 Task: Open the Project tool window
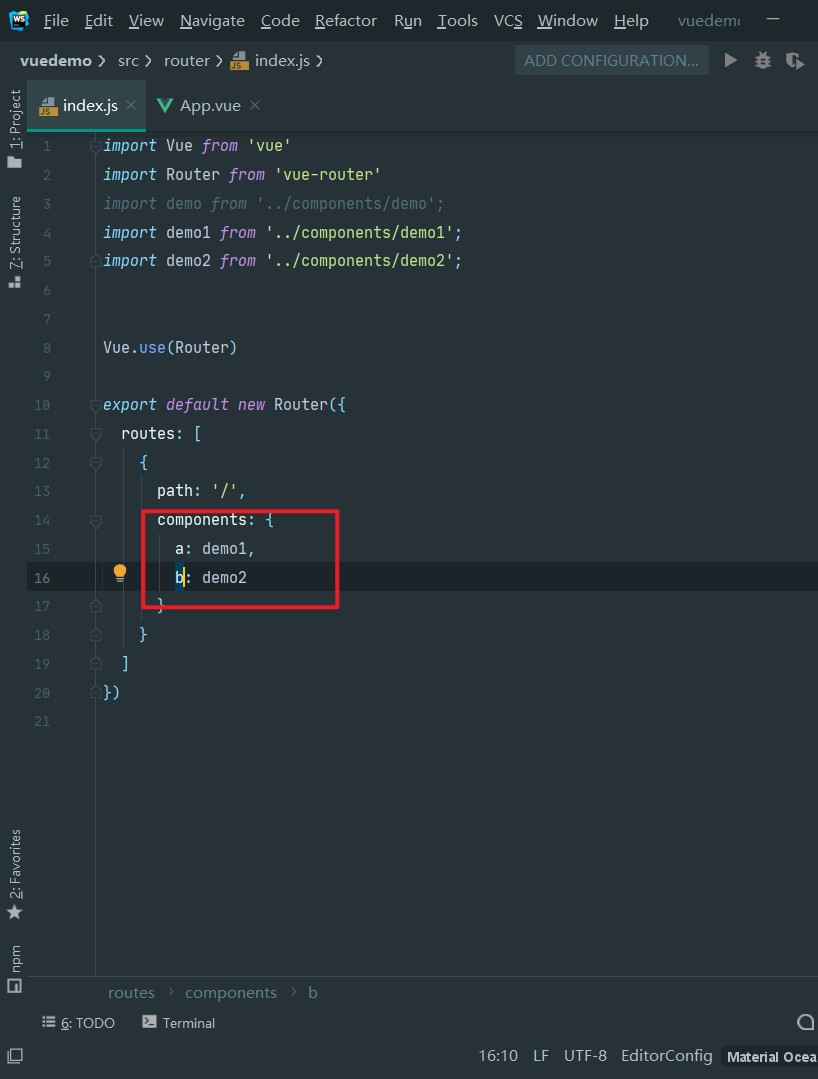click(x=14, y=129)
